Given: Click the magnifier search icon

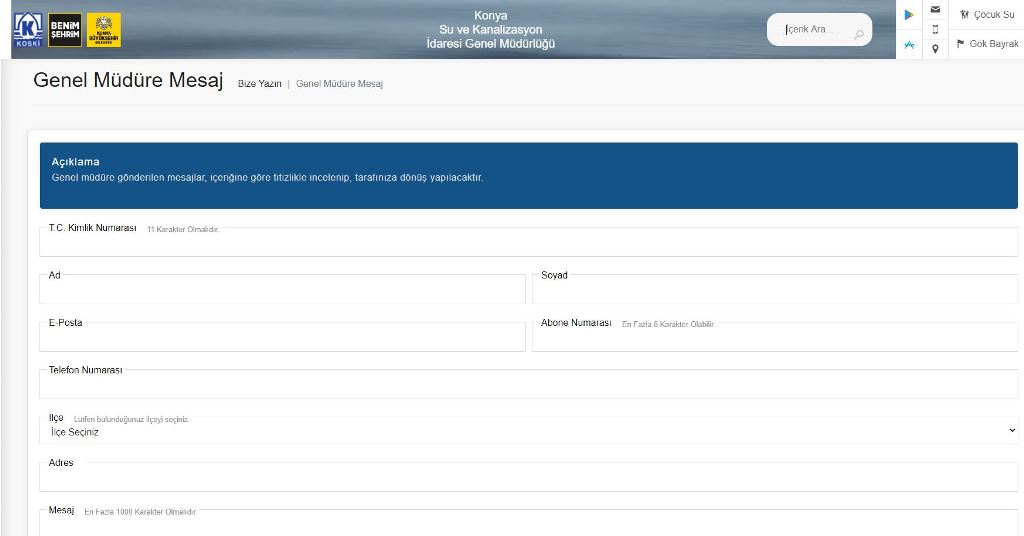Looking at the screenshot, I should pos(858,35).
